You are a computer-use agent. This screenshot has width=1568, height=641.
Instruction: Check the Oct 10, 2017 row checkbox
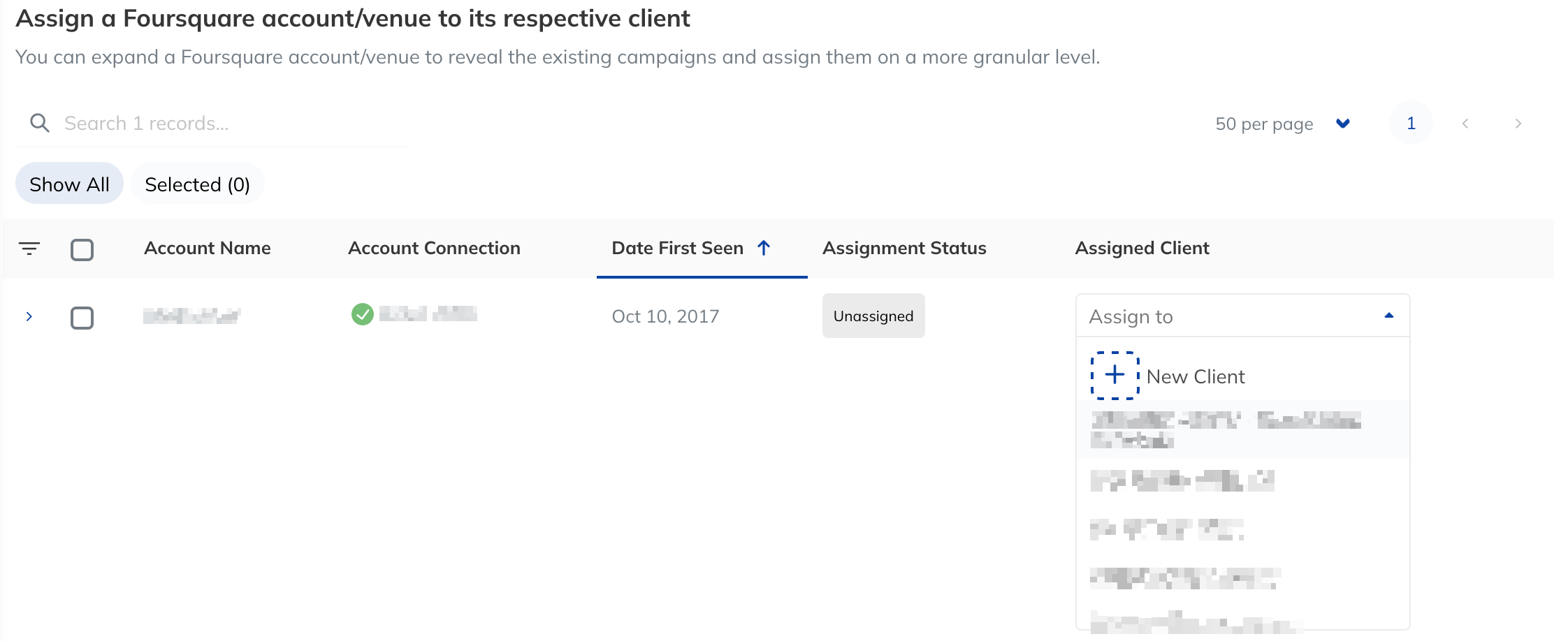tap(82, 318)
